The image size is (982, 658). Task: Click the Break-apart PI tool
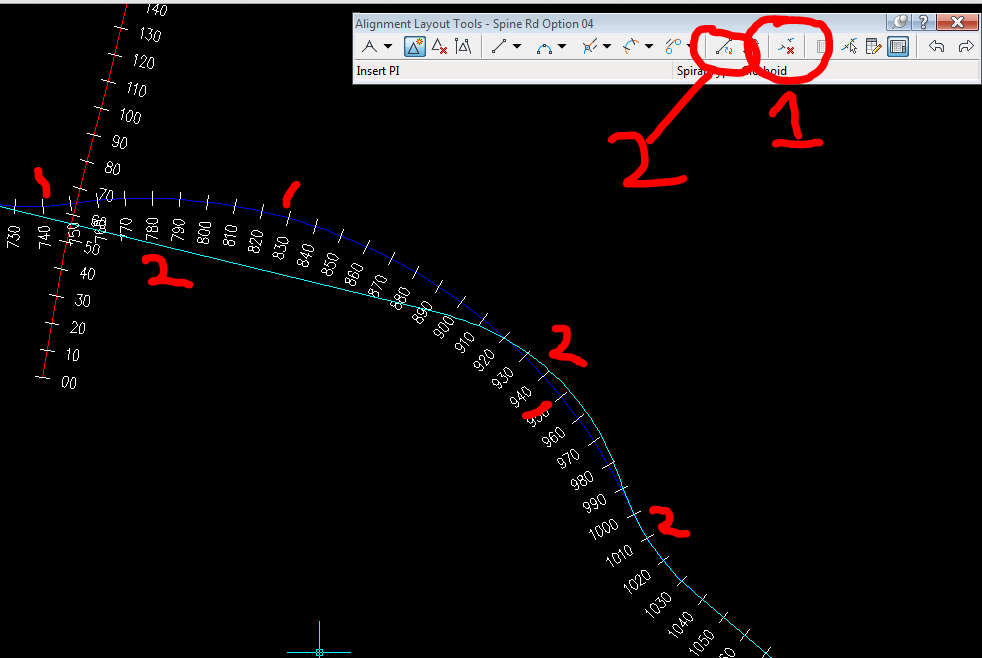tap(464, 46)
